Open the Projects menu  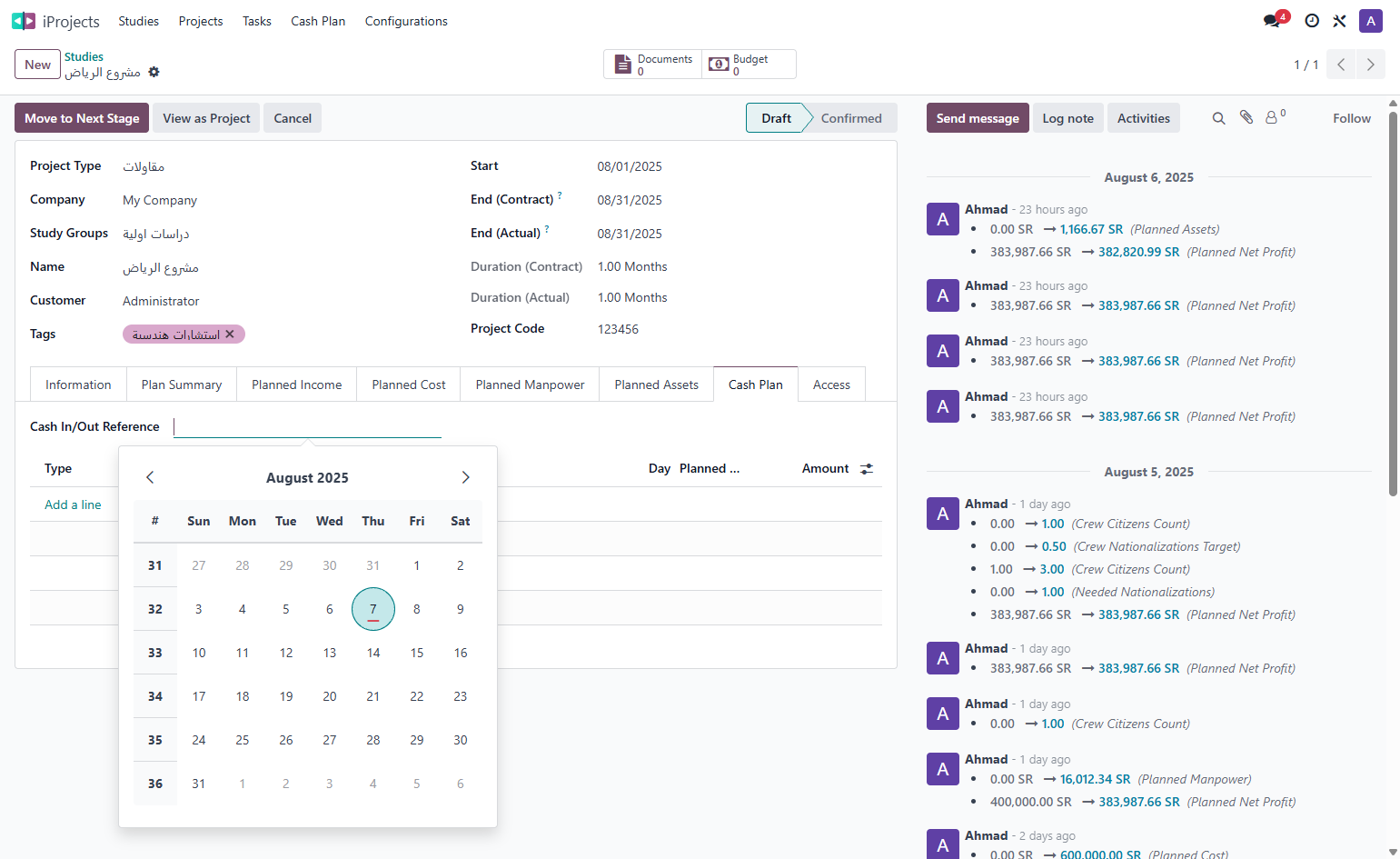(201, 21)
